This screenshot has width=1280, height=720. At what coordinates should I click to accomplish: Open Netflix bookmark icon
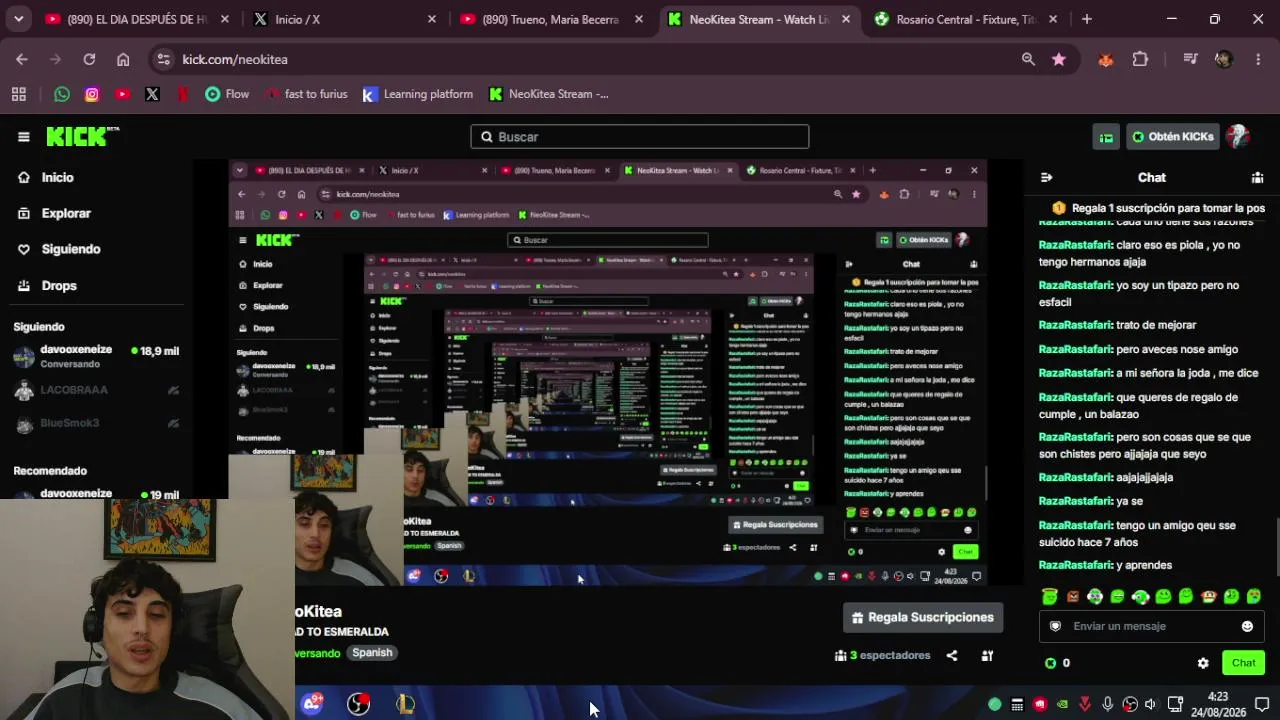pyautogui.click(x=182, y=94)
